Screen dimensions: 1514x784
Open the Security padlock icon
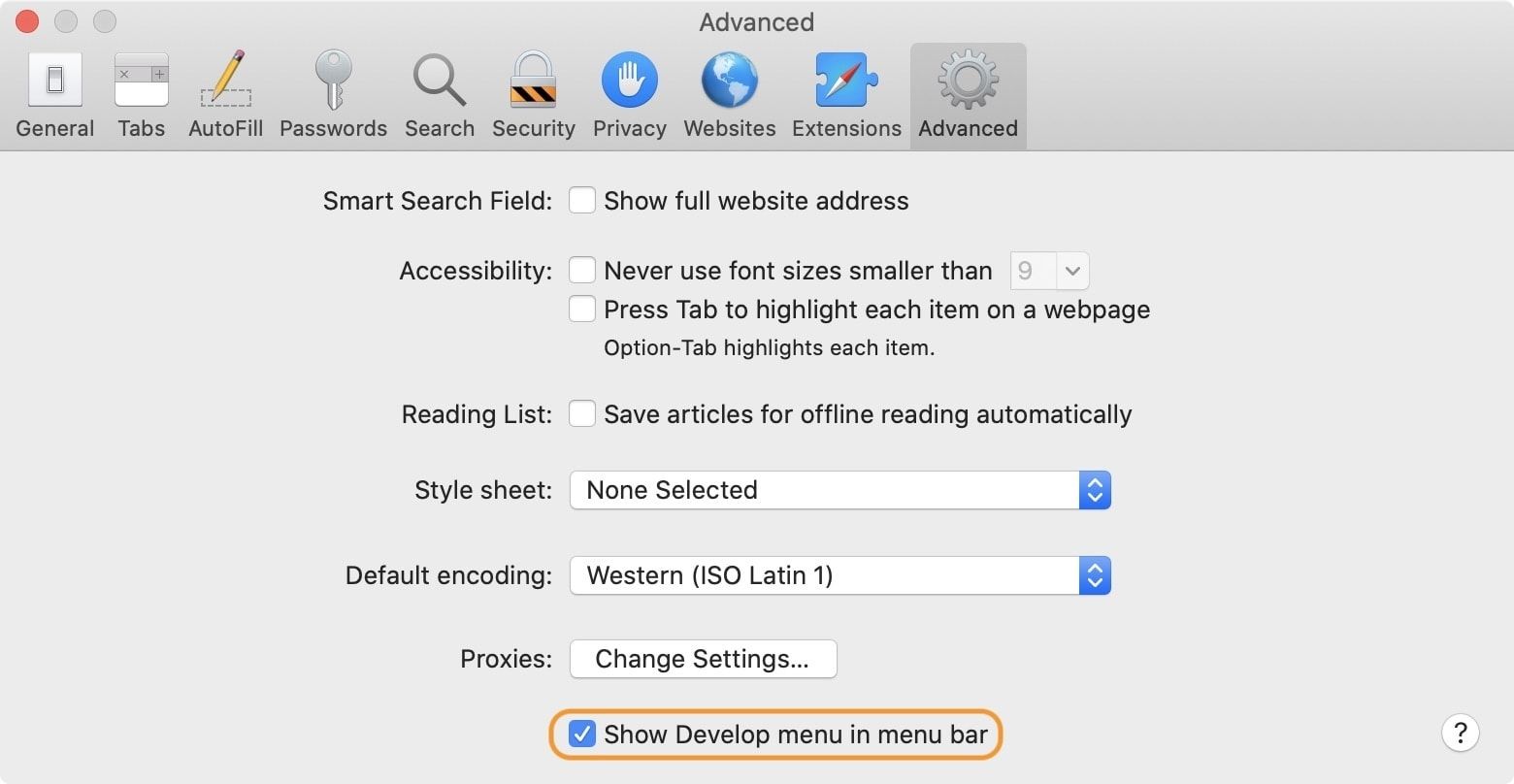(533, 81)
